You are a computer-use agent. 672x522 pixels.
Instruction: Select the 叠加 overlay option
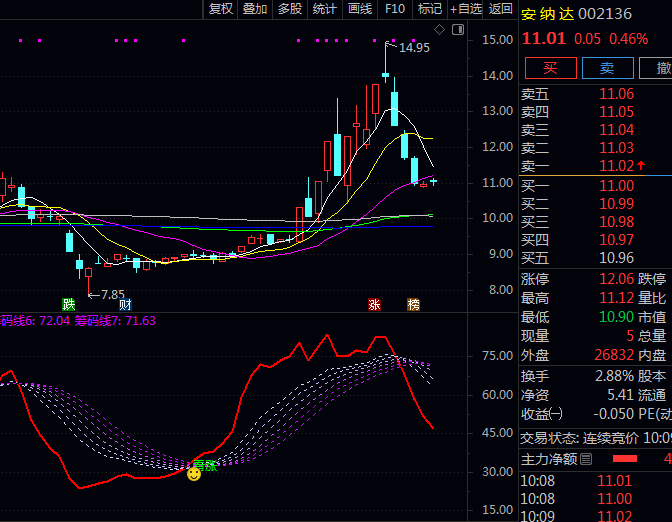(255, 9)
